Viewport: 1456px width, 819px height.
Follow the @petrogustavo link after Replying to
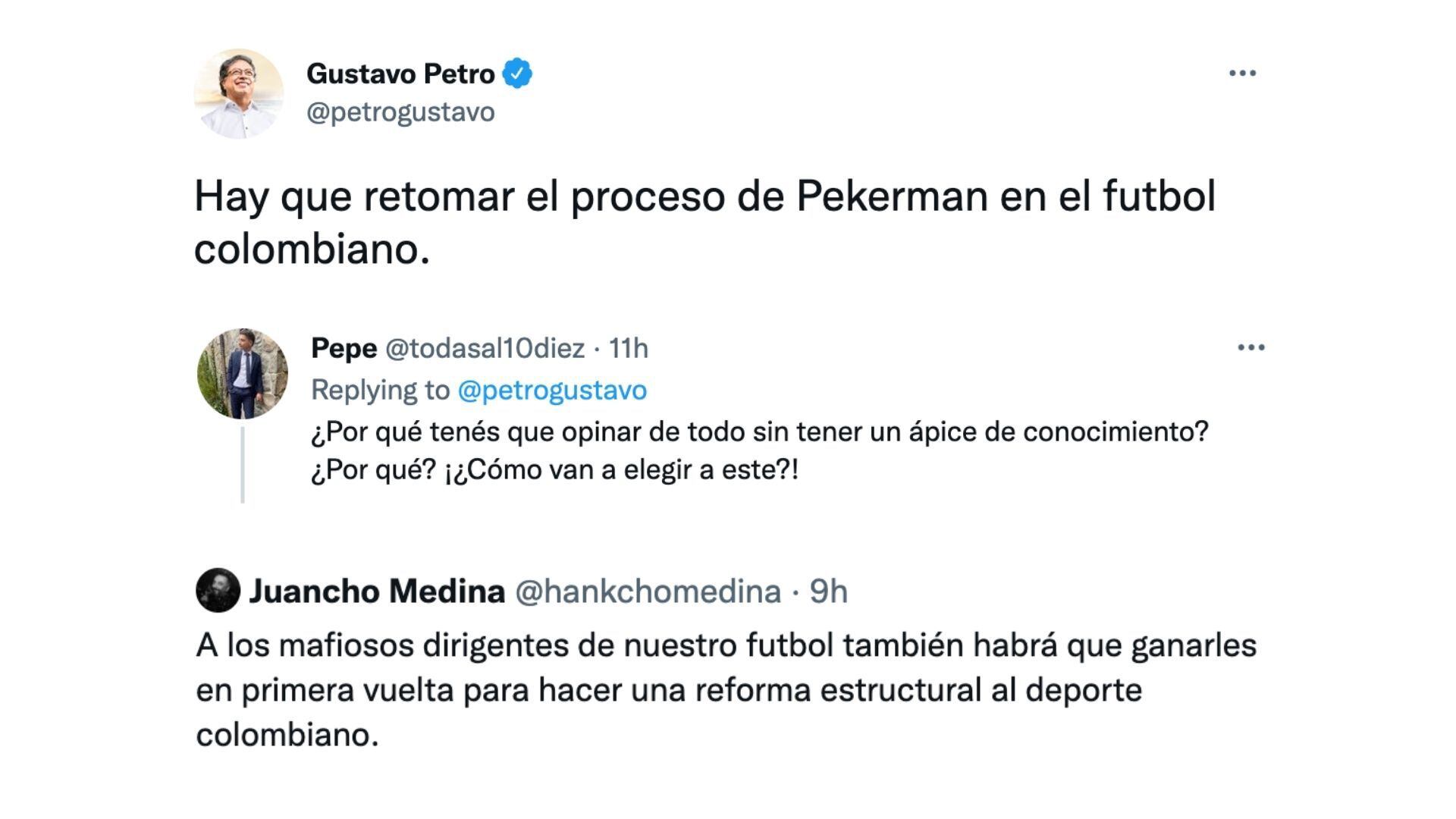tap(551, 390)
